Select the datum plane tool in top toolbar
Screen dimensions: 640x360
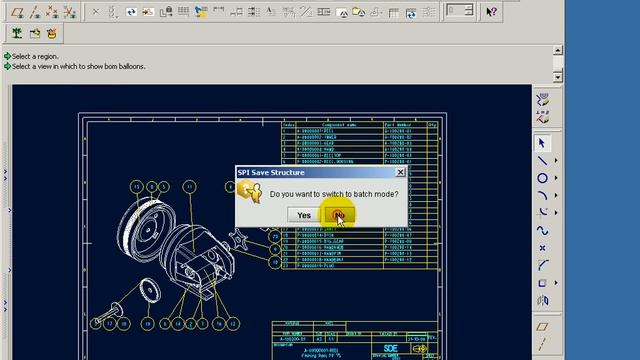pyautogui.click(x=17, y=12)
